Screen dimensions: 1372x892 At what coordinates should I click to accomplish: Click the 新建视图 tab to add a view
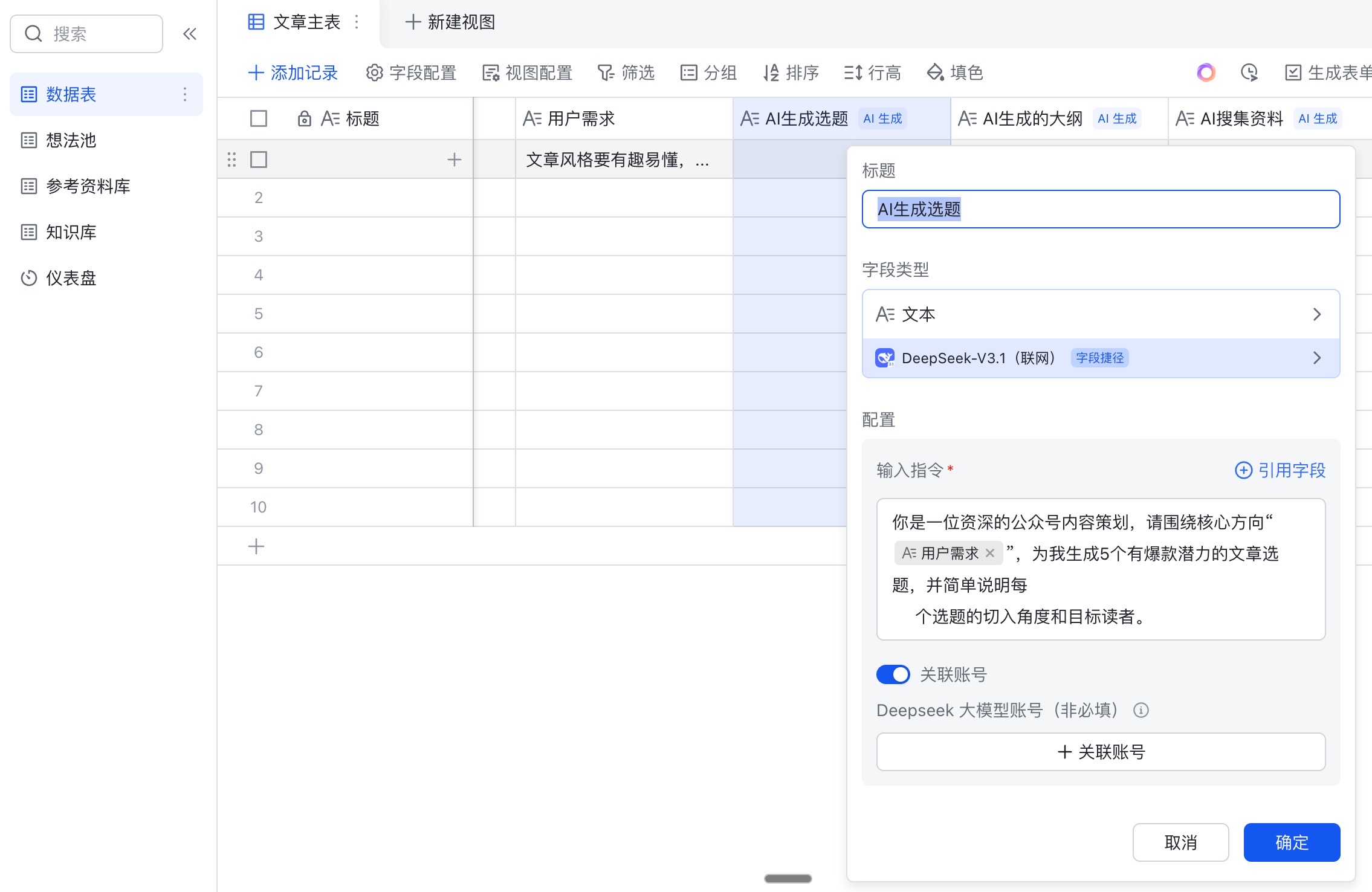(450, 22)
